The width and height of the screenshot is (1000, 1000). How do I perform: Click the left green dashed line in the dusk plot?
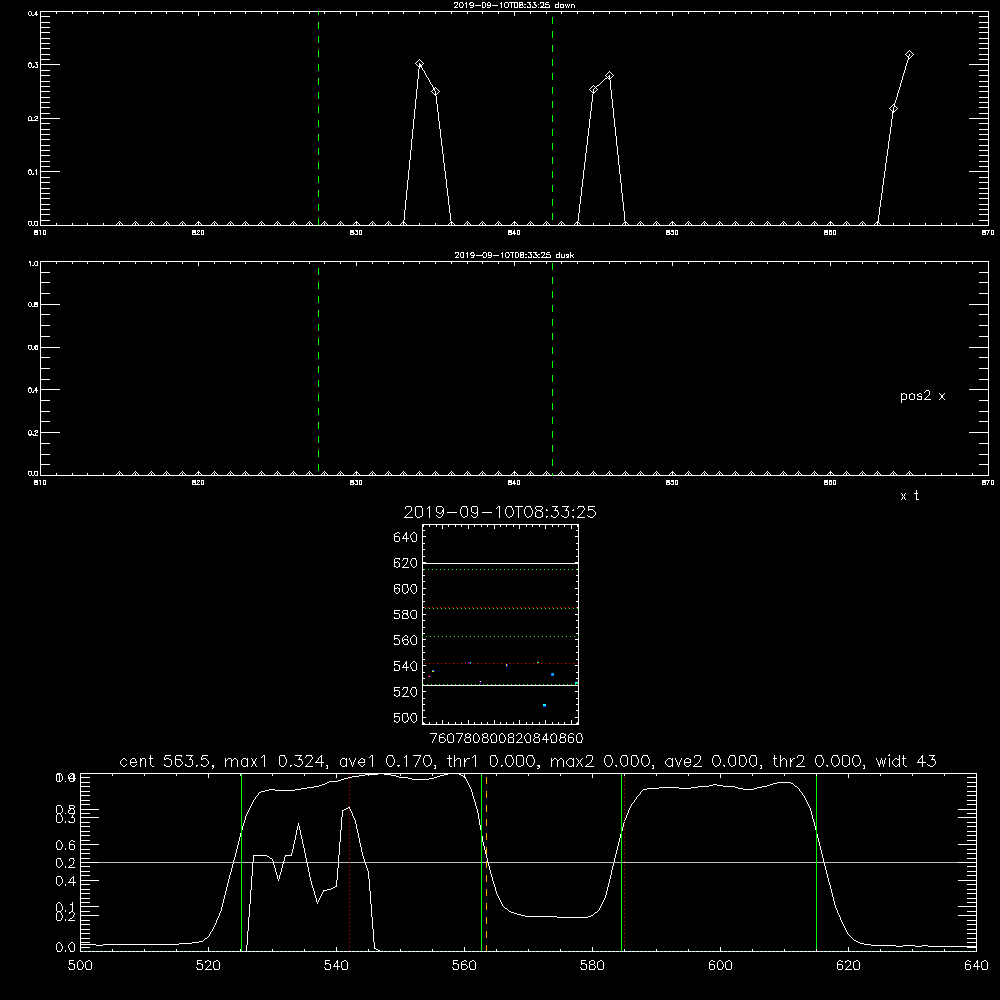318,369
